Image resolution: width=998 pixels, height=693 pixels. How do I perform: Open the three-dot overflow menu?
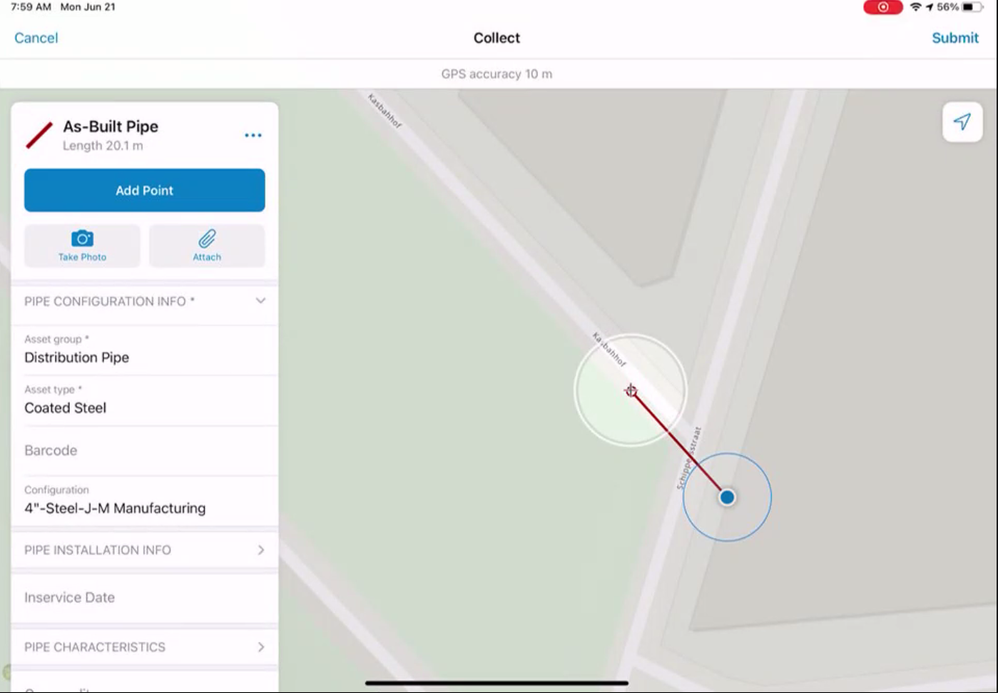253,135
